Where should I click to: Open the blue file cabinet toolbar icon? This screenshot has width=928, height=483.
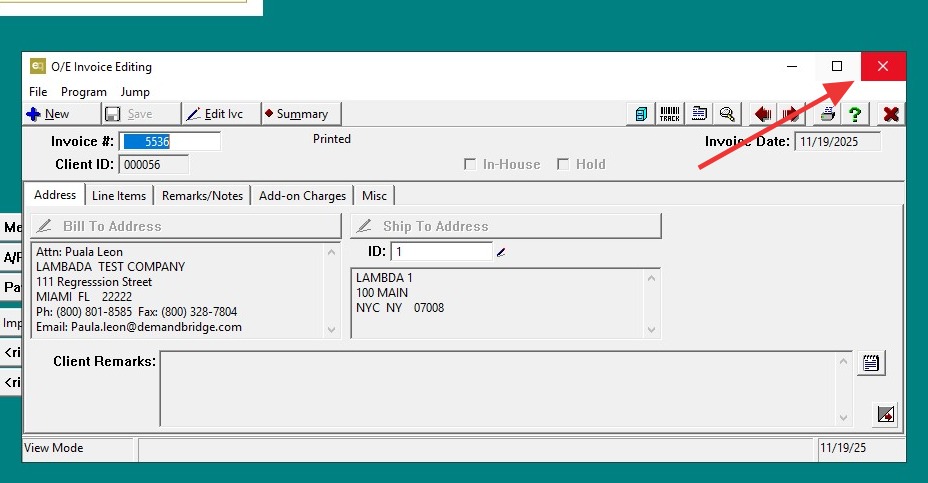coord(641,114)
